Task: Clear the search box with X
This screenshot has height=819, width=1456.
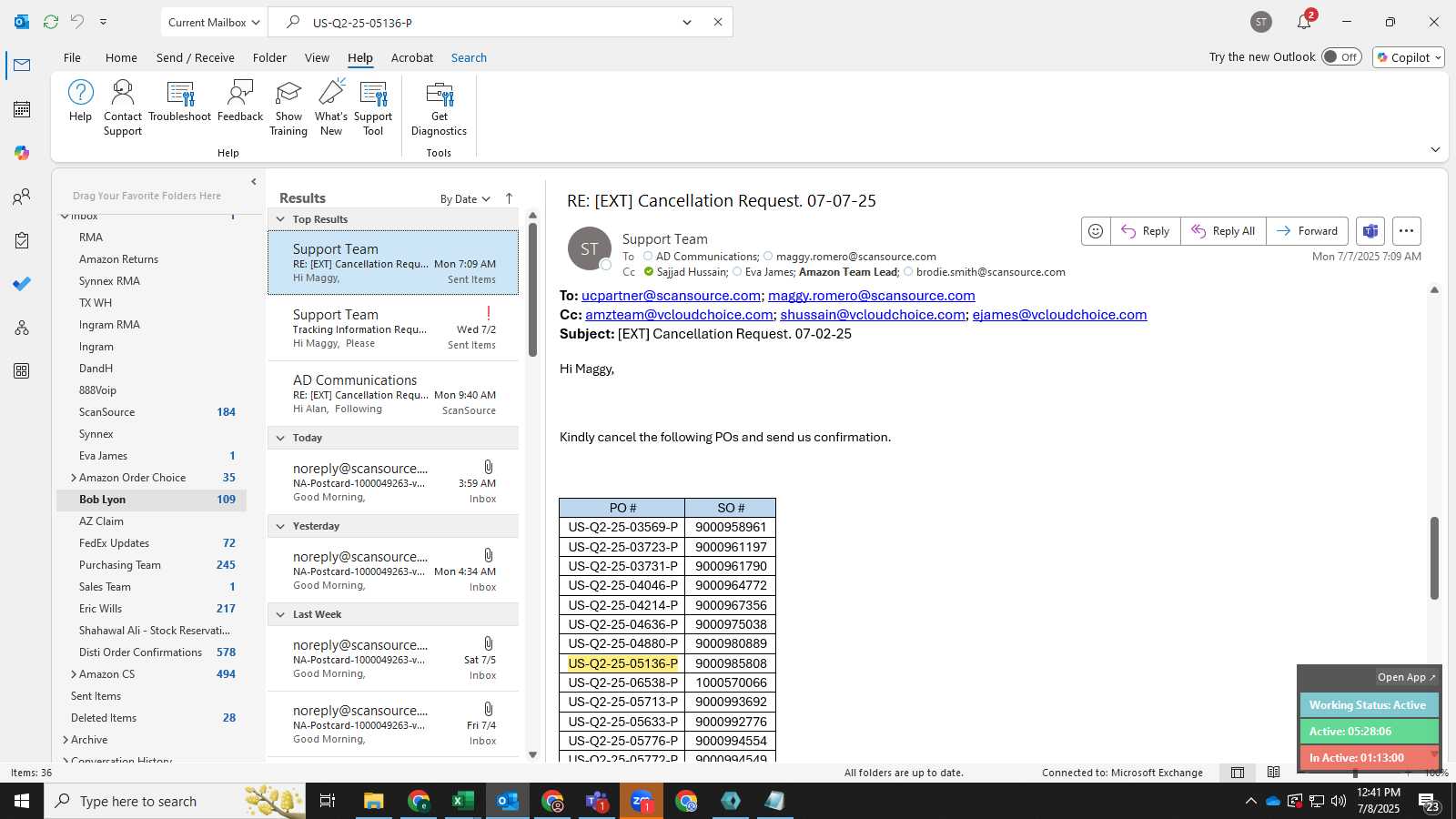Action: click(718, 22)
